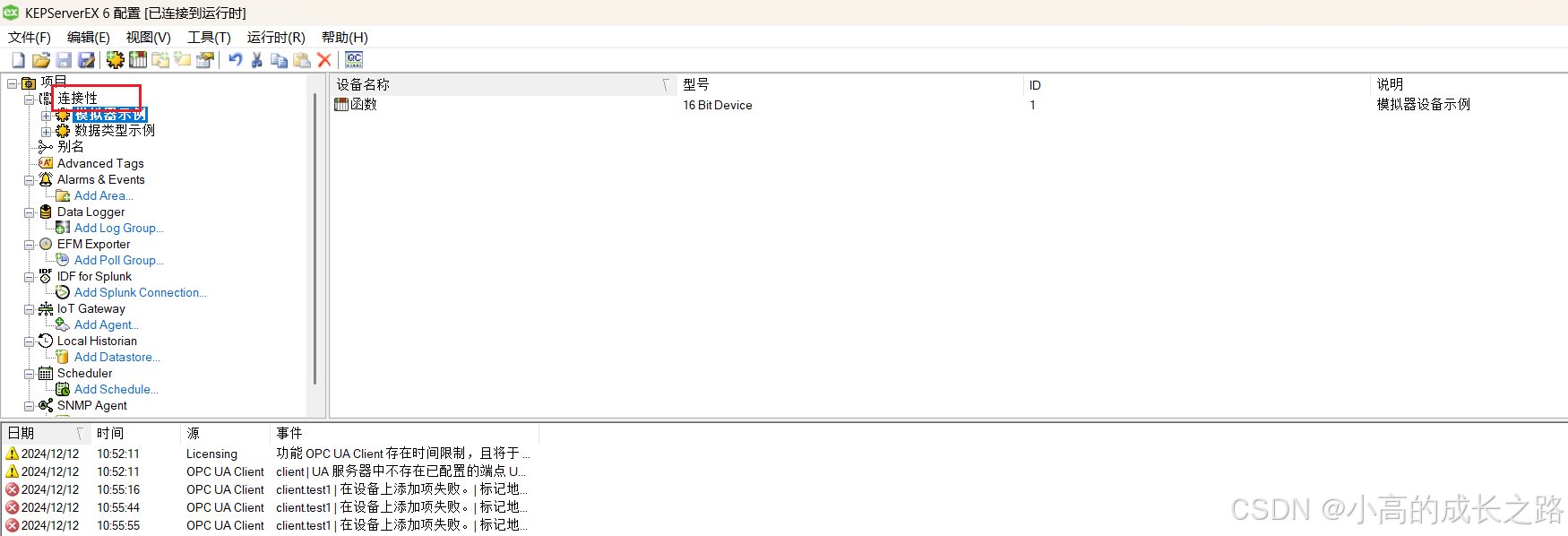
Task: Click the Properties toolbar icon
Action: coord(205,60)
